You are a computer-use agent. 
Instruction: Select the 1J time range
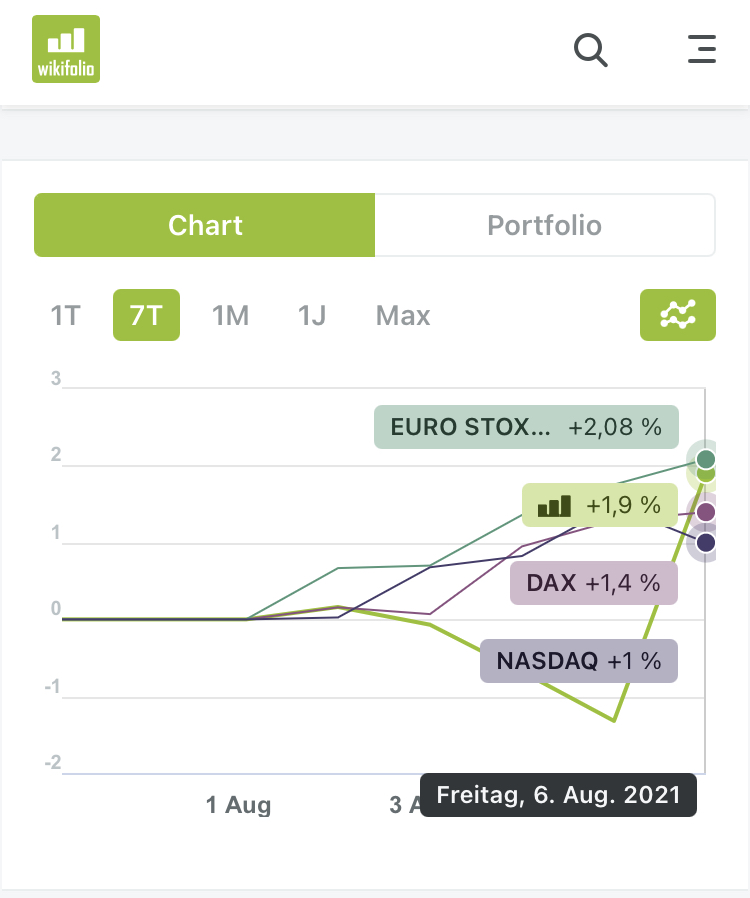(312, 316)
